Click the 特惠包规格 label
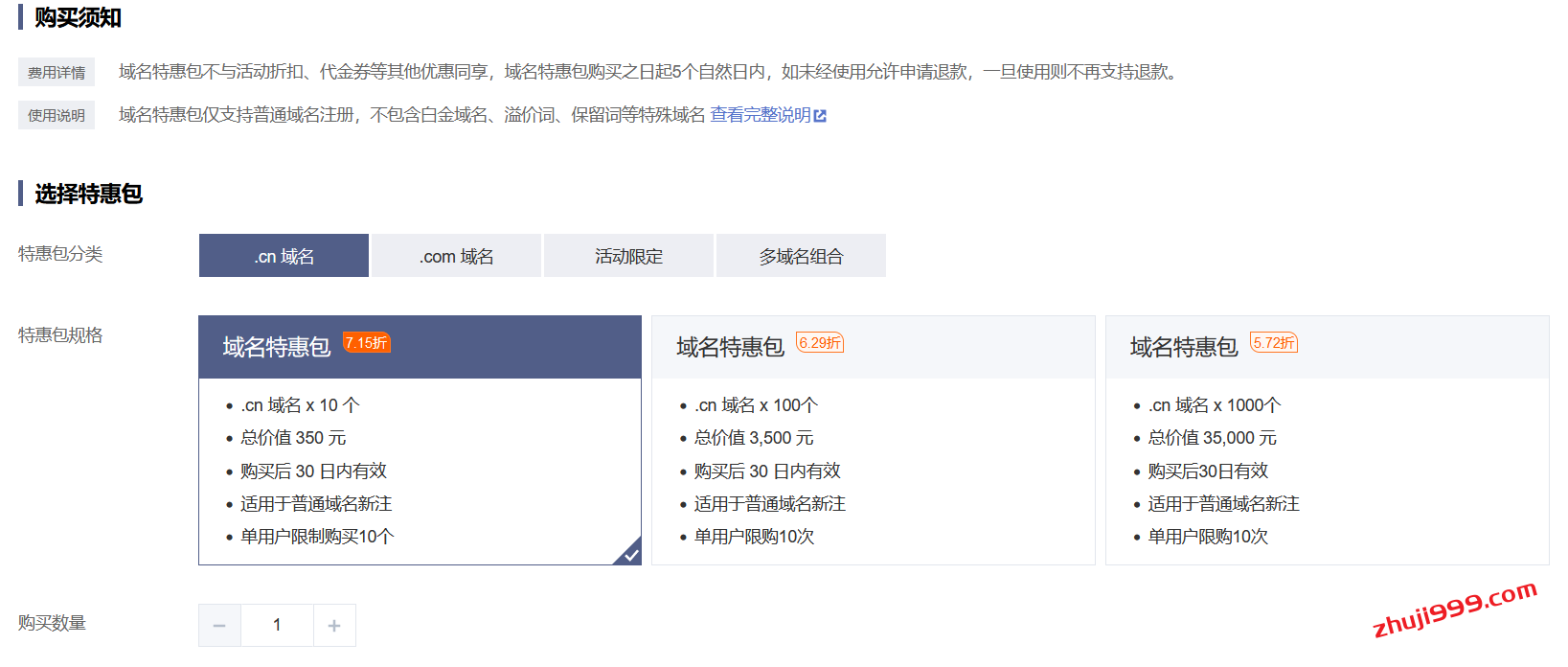 point(60,335)
